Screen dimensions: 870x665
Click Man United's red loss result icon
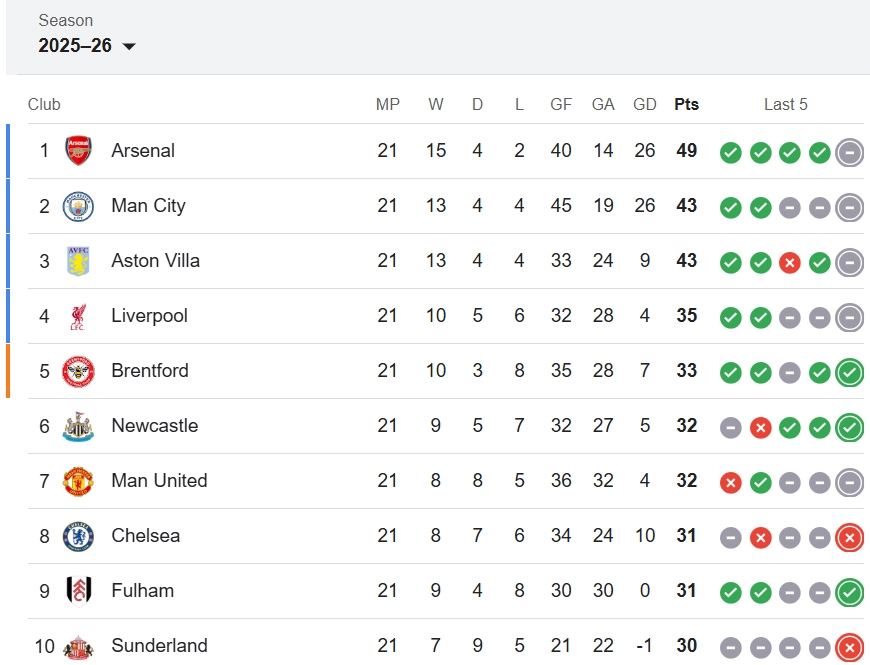[731, 482]
